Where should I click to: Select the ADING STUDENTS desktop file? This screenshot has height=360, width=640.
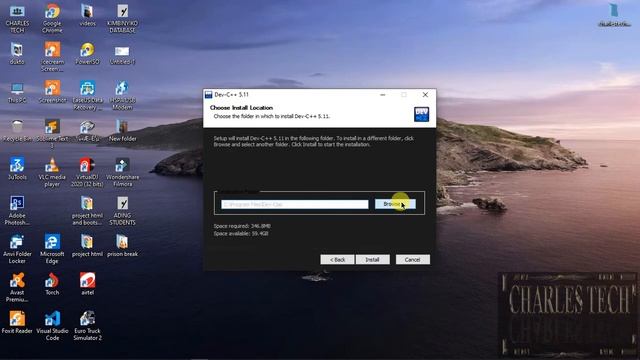tap(122, 211)
